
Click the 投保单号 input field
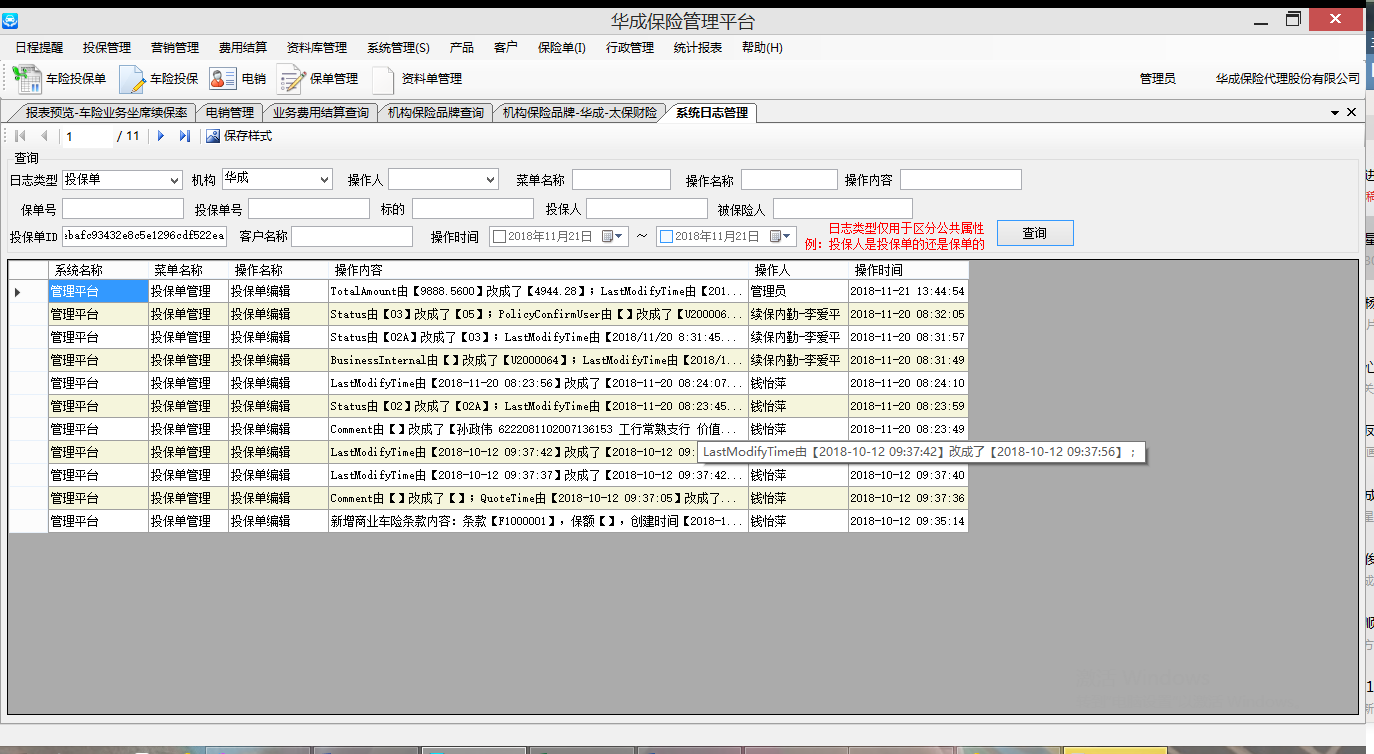tap(309, 209)
